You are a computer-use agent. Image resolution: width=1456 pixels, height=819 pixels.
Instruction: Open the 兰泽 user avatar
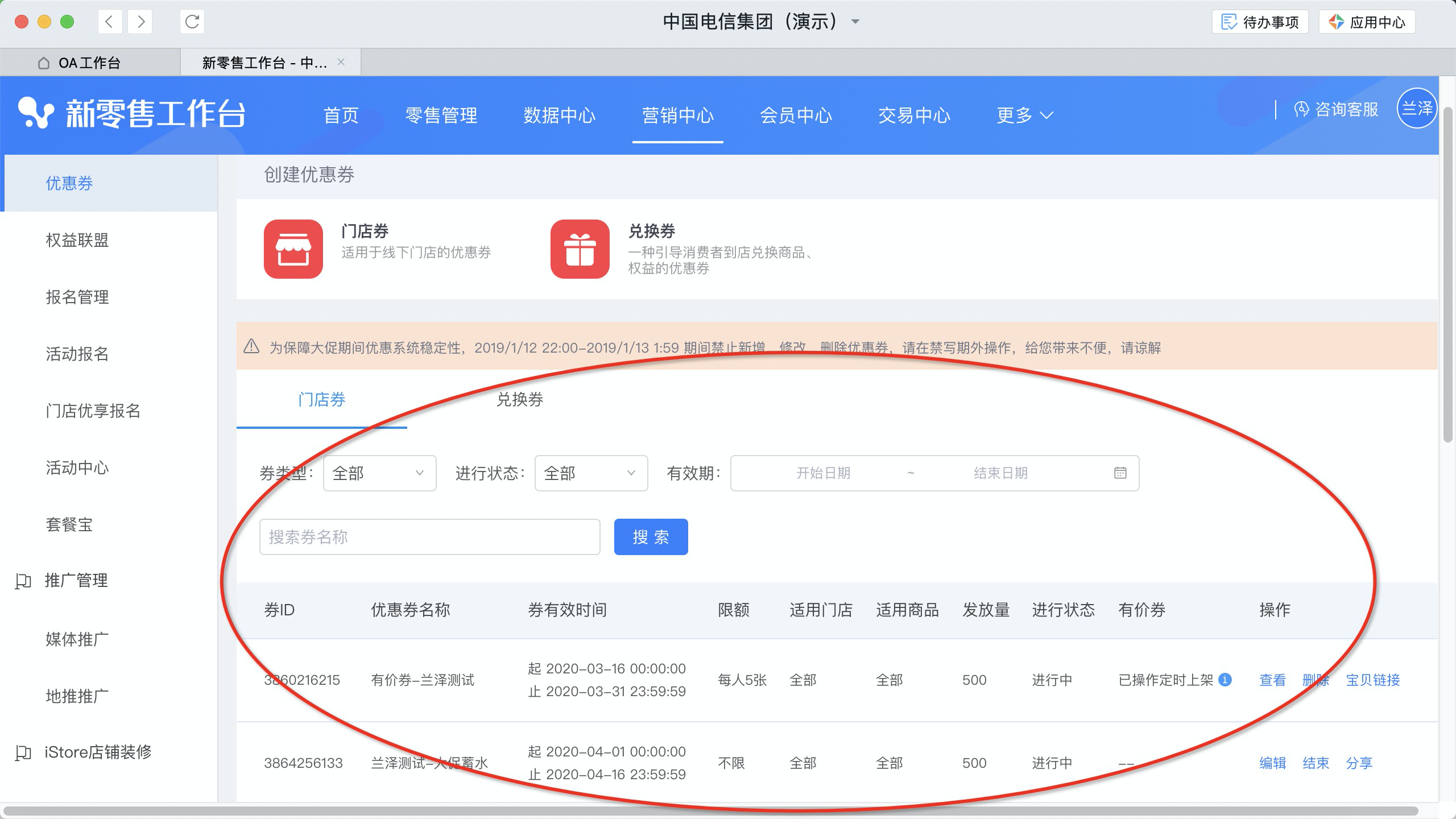pos(1417,108)
